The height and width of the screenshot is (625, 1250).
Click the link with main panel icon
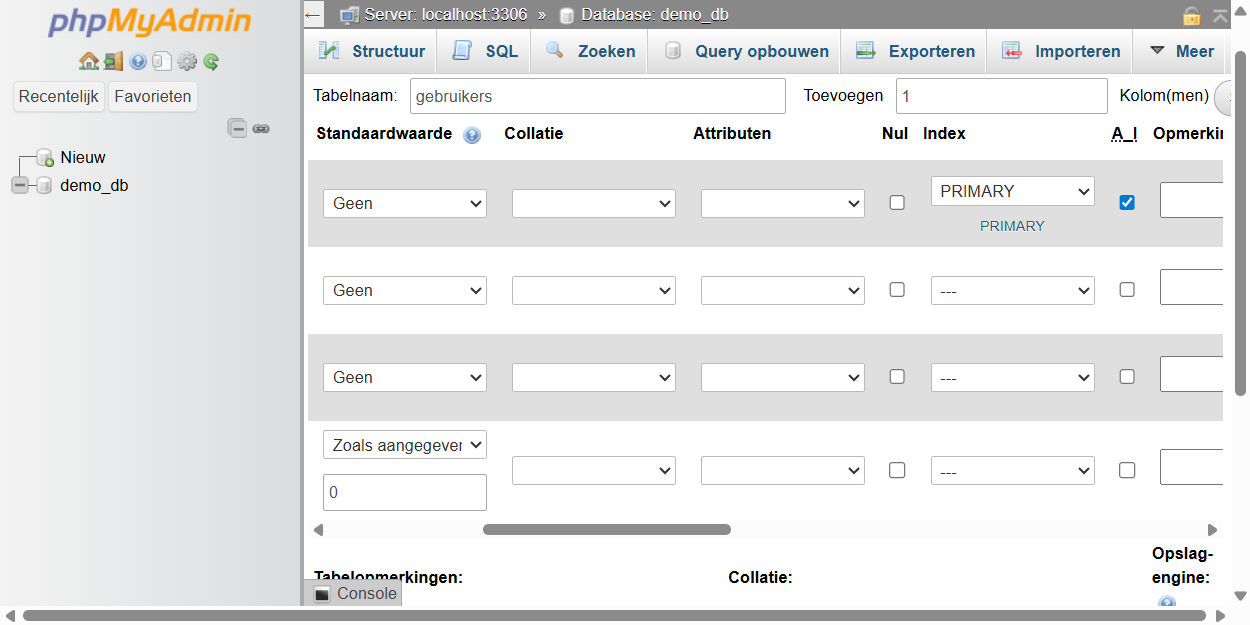[261, 128]
